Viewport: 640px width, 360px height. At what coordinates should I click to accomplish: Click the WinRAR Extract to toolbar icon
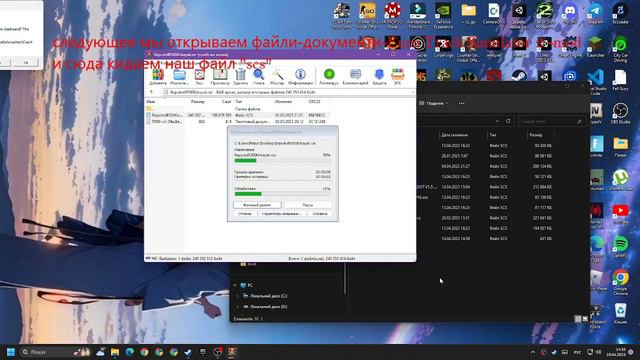[x=179, y=77]
